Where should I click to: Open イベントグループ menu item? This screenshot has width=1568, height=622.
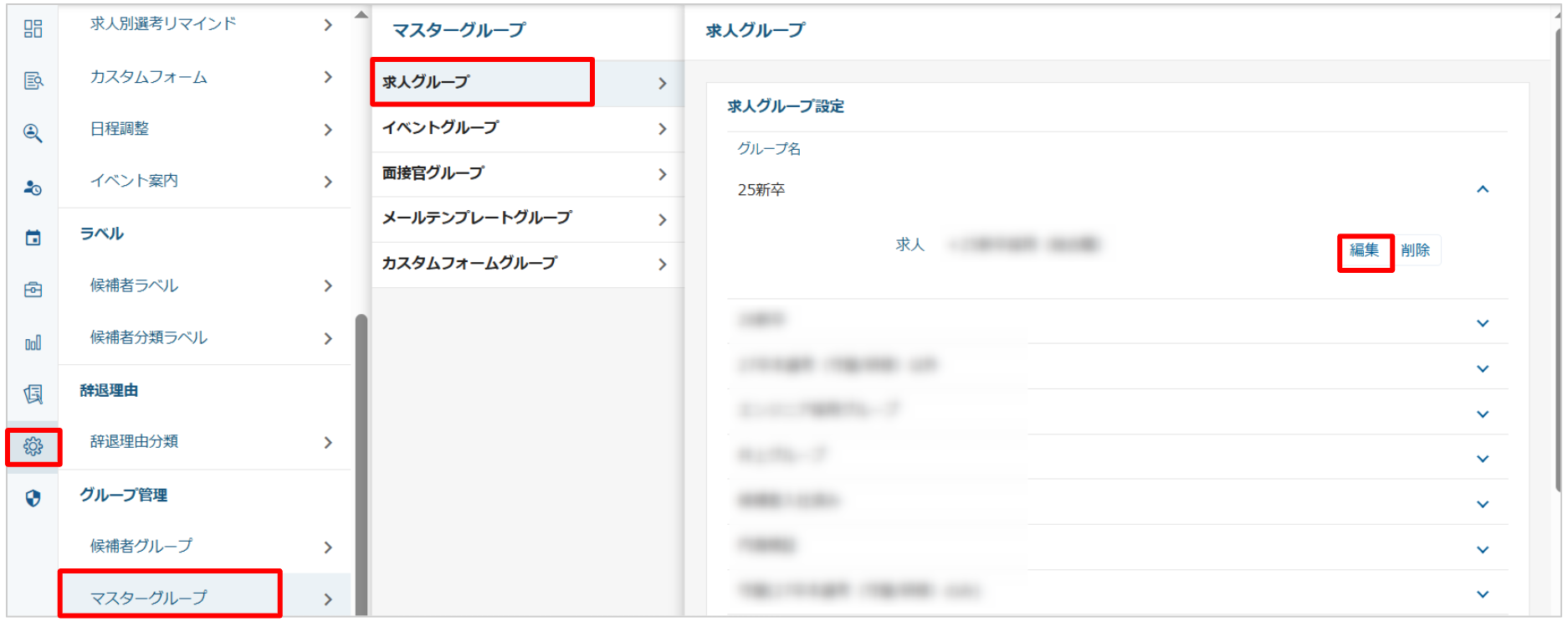tap(525, 128)
